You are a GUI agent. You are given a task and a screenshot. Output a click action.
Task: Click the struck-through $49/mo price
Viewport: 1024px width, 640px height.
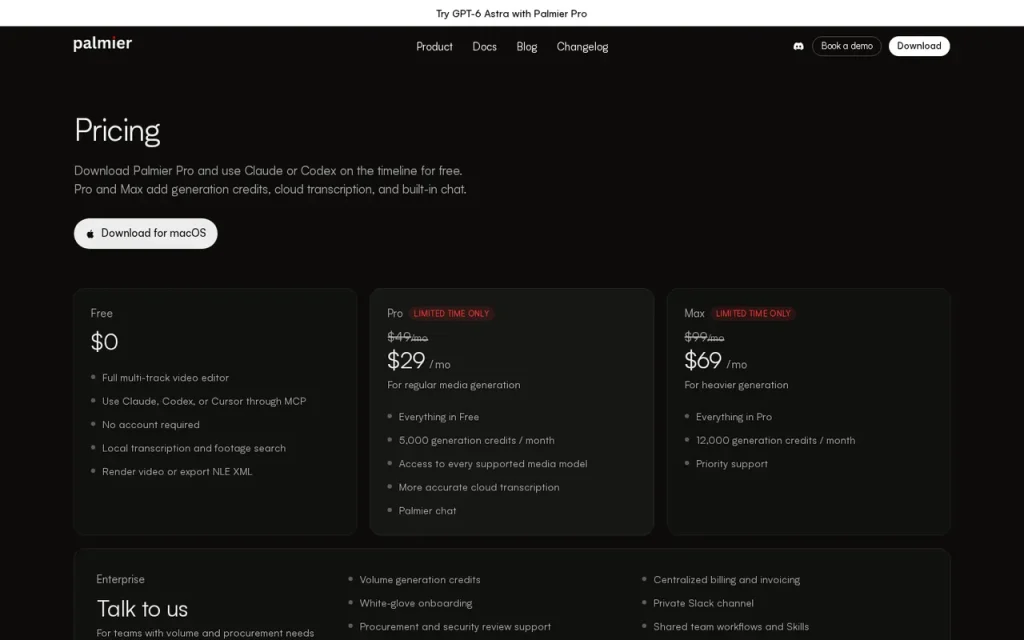click(x=408, y=337)
